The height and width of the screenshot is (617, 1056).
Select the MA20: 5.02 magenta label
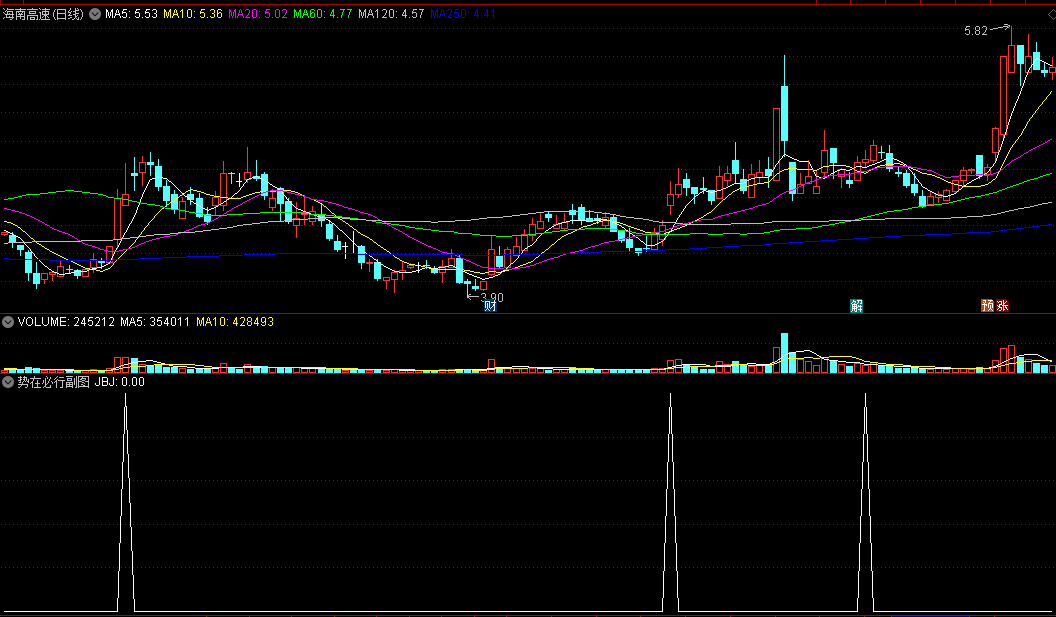click(x=258, y=13)
